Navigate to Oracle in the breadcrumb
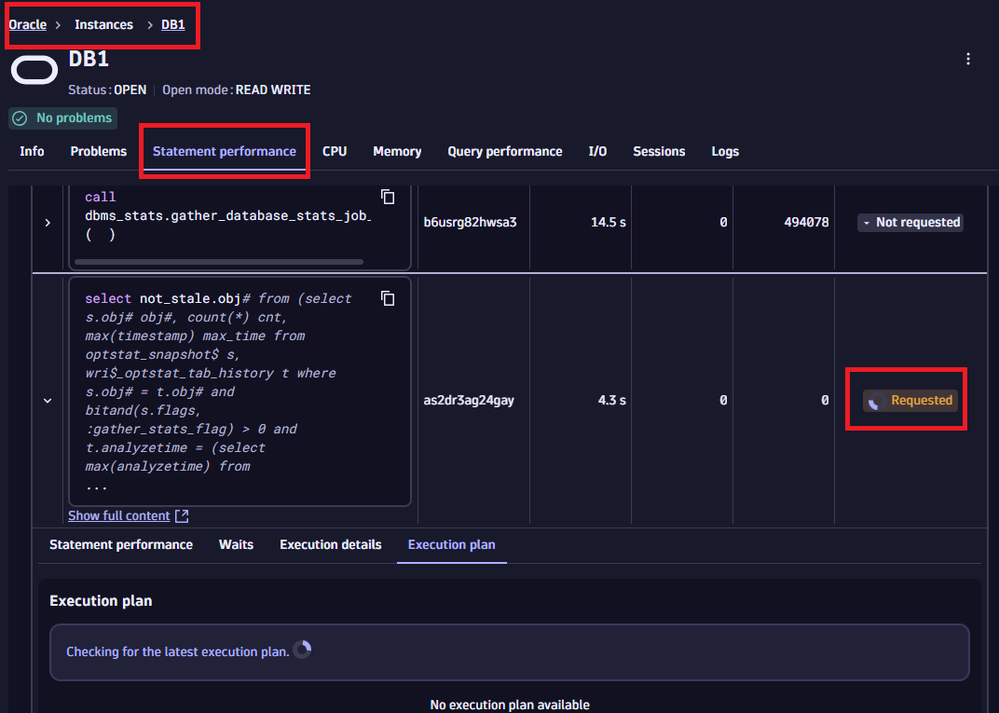 (x=28, y=25)
